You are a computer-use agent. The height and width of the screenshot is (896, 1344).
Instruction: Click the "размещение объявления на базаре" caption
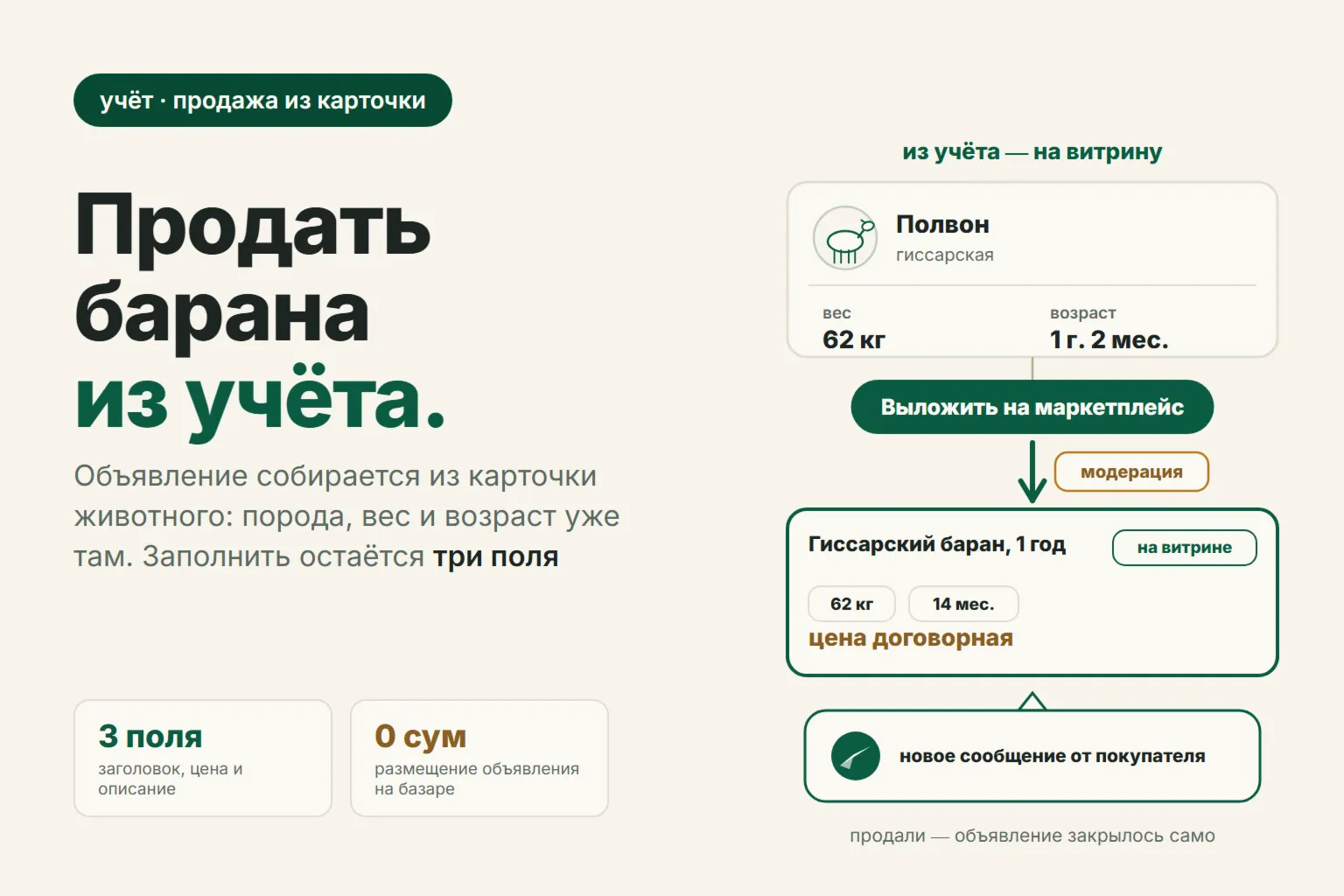click(x=477, y=779)
